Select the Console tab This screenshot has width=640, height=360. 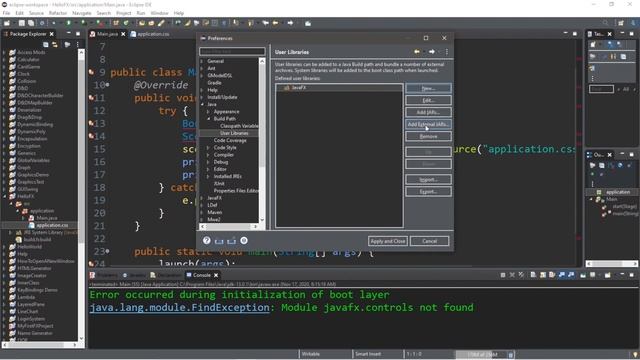202,275
